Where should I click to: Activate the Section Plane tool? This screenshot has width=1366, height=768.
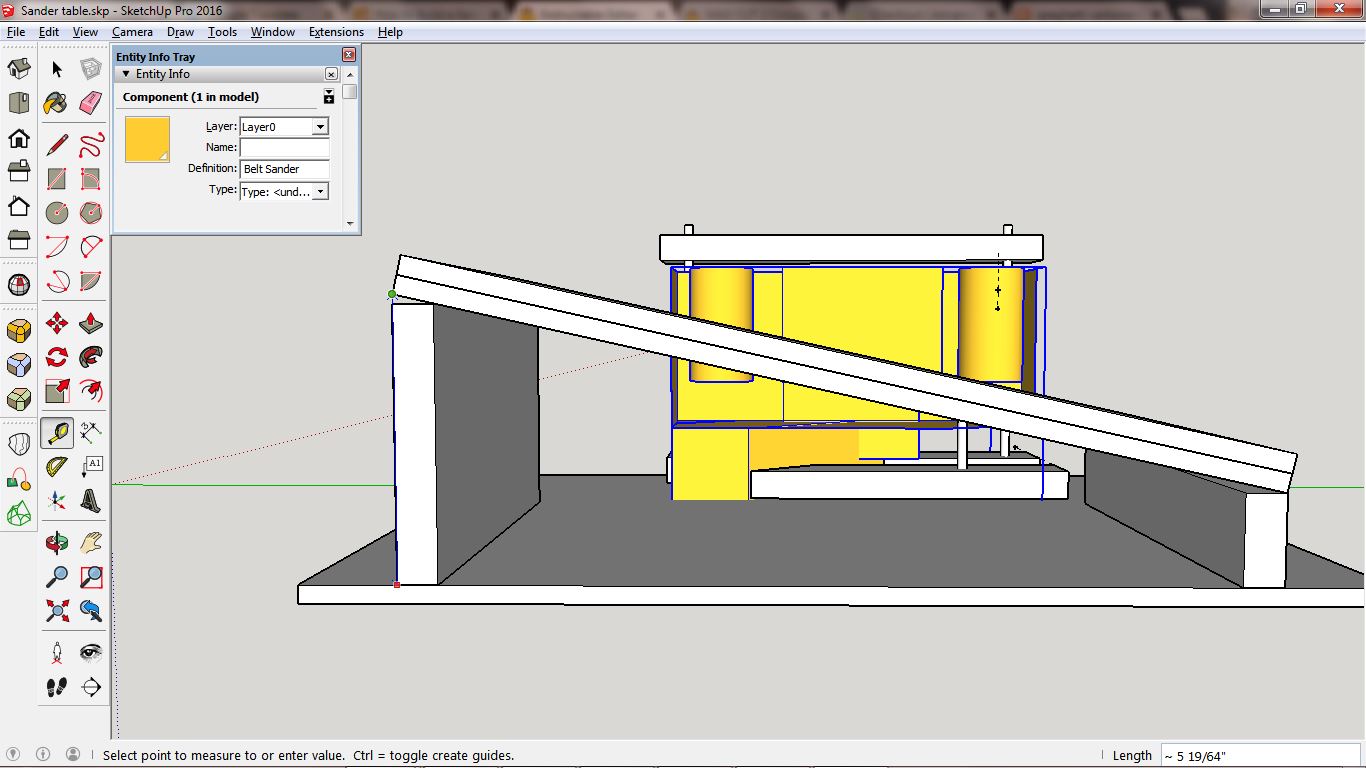pos(91,687)
